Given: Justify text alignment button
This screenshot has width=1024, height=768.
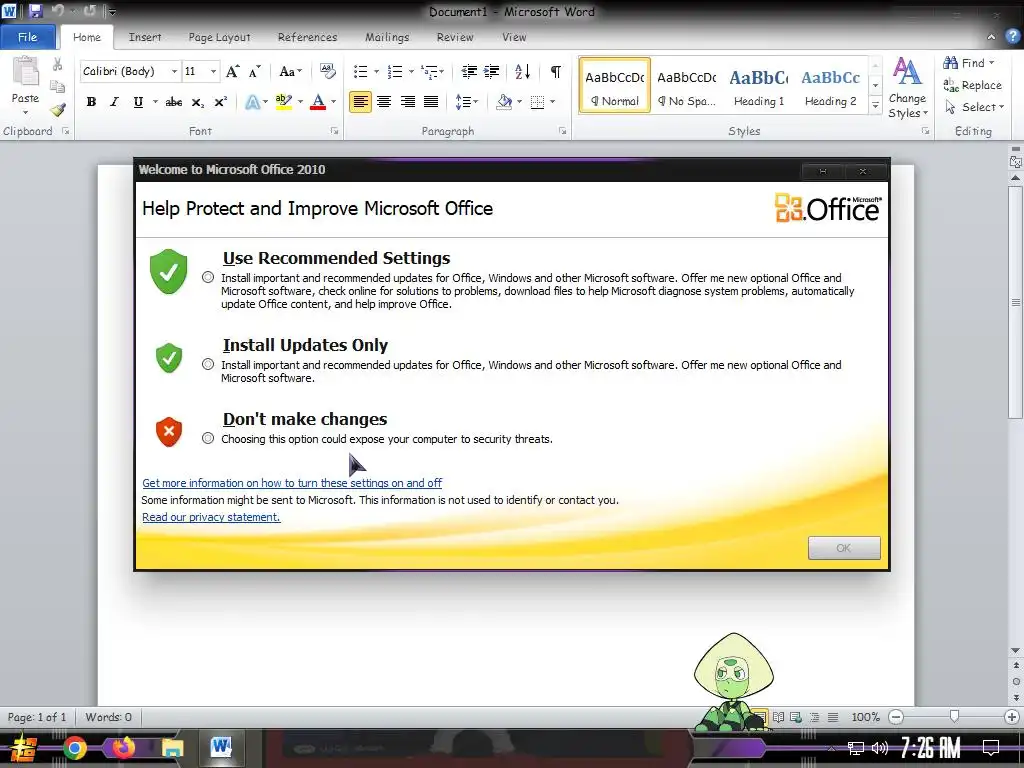Looking at the screenshot, I should (x=431, y=102).
